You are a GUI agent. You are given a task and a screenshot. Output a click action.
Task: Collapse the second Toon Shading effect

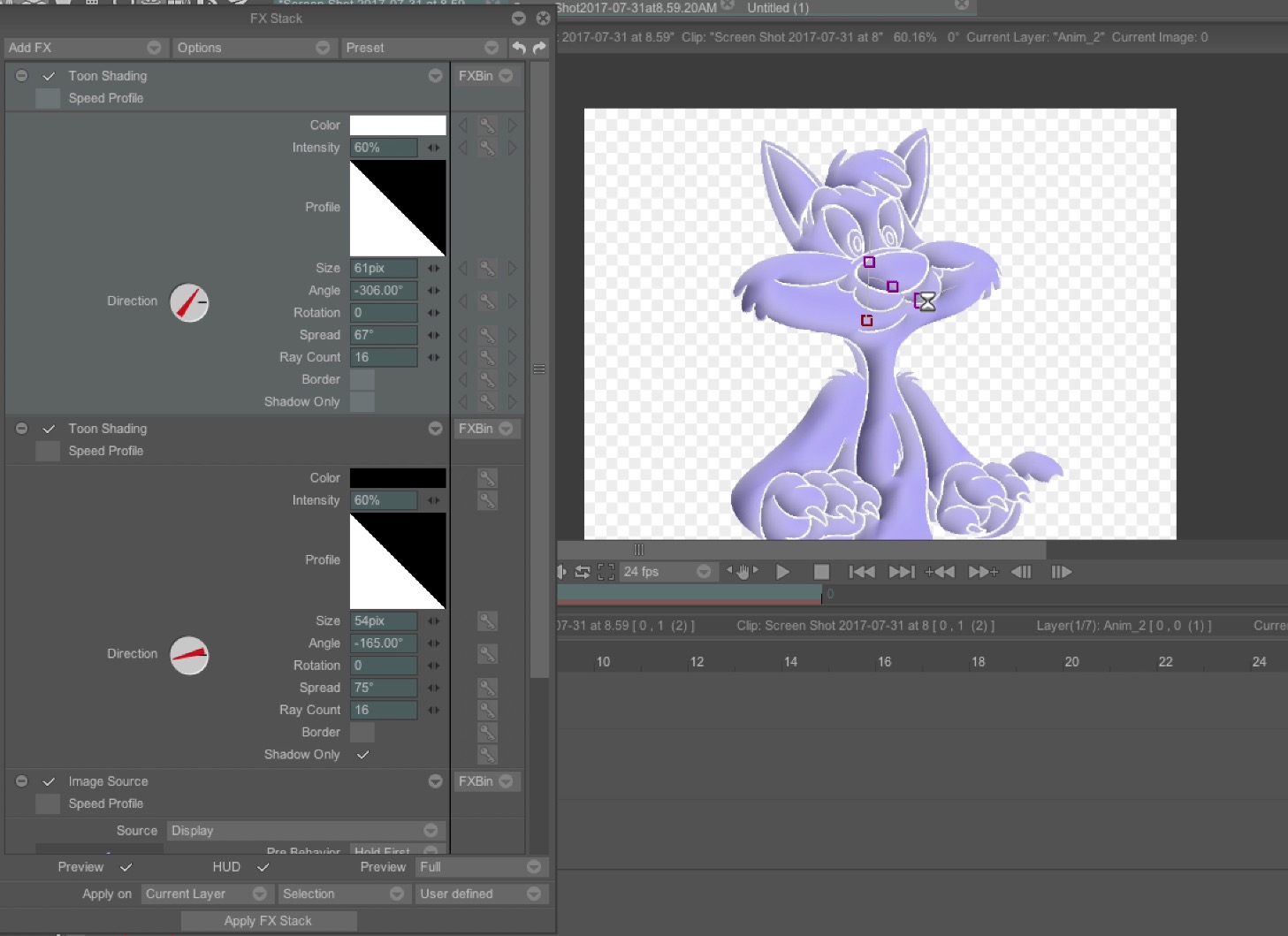pyautogui.click(x=22, y=429)
